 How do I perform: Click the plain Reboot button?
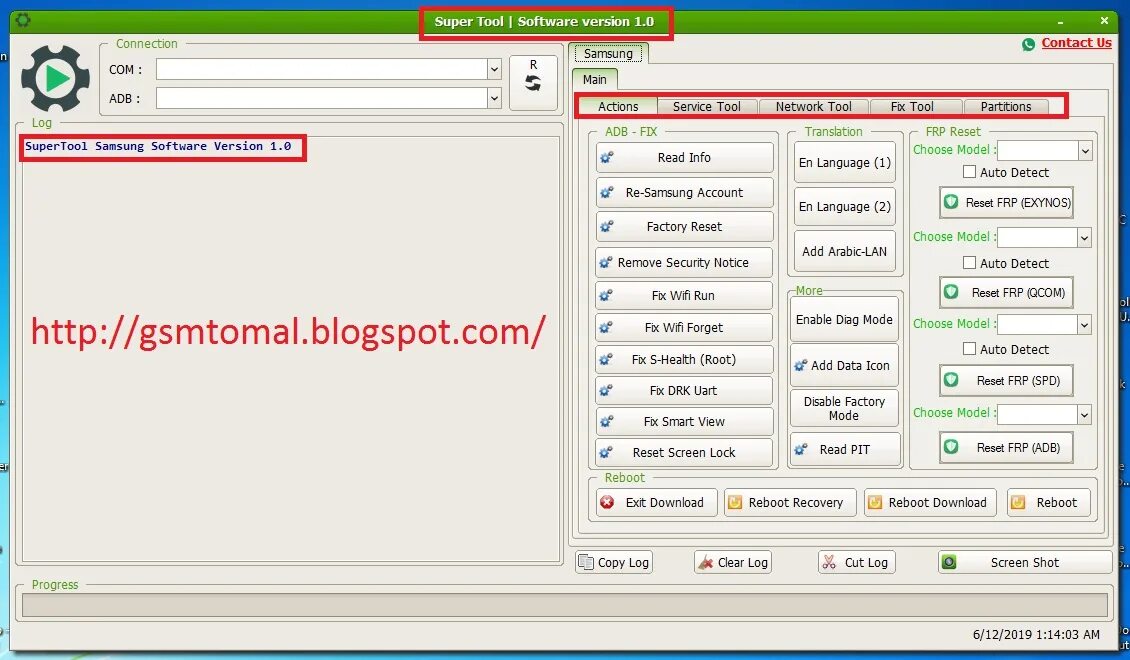coord(1048,502)
